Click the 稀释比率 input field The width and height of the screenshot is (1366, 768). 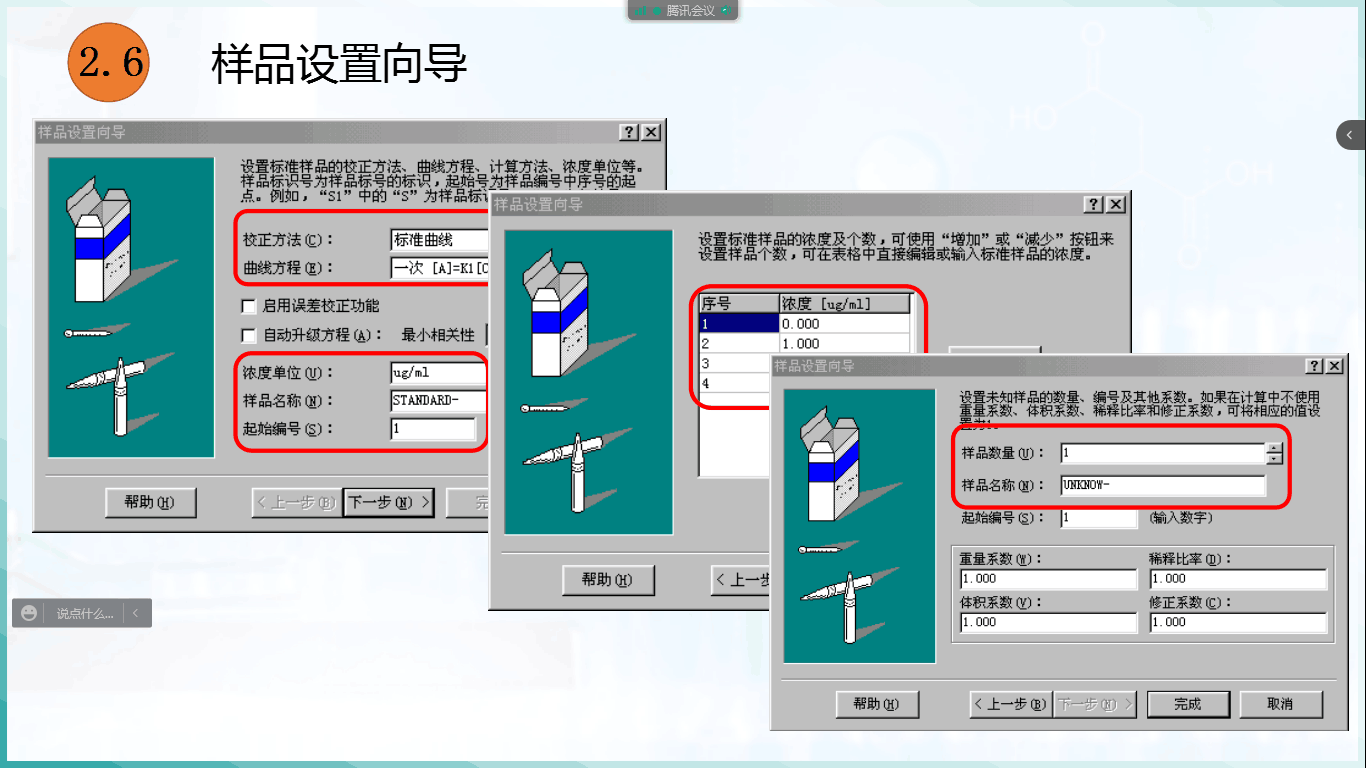pos(1238,579)
